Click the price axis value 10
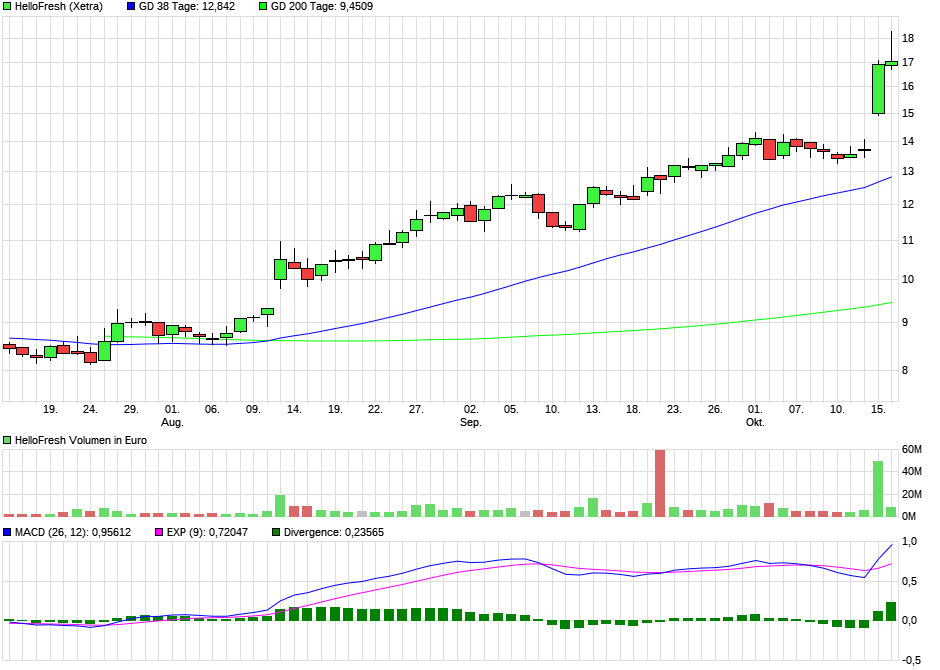The width and height of the screenshot is (940, 670). 908,279
